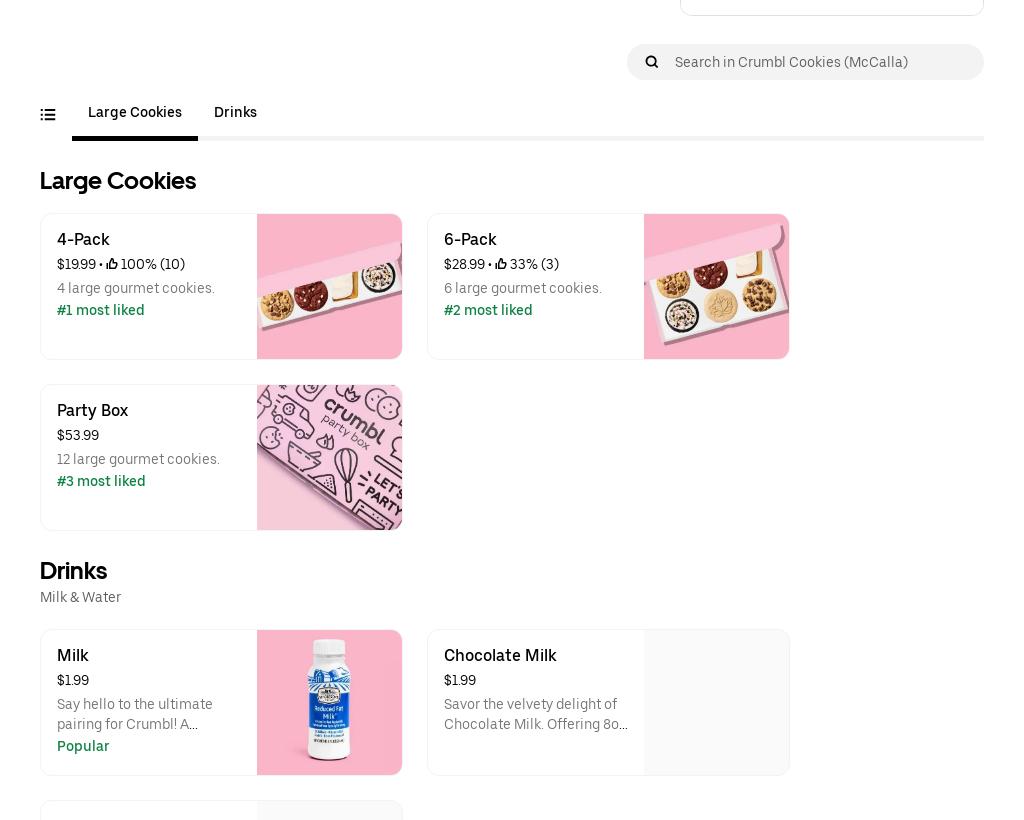Click the magnifying glass search icon
The image size is (1024, 820).
[652, 62]
